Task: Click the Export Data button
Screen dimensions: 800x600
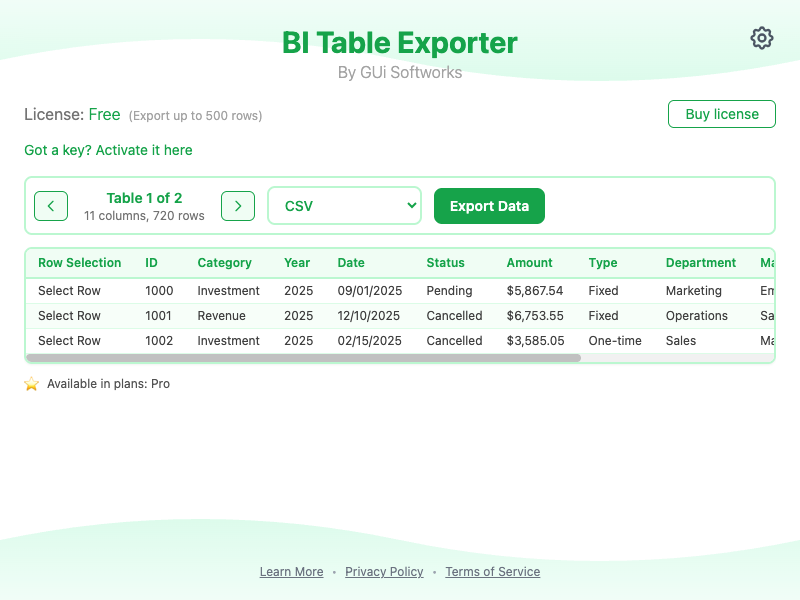Action: pyautogui.click(x=489, y=206)
